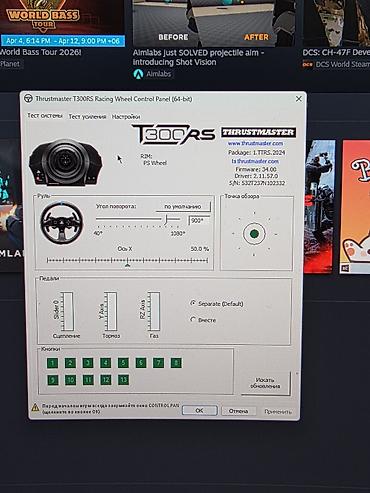Click button indicator 9
The image size is (370, 493).
point(53,380)
